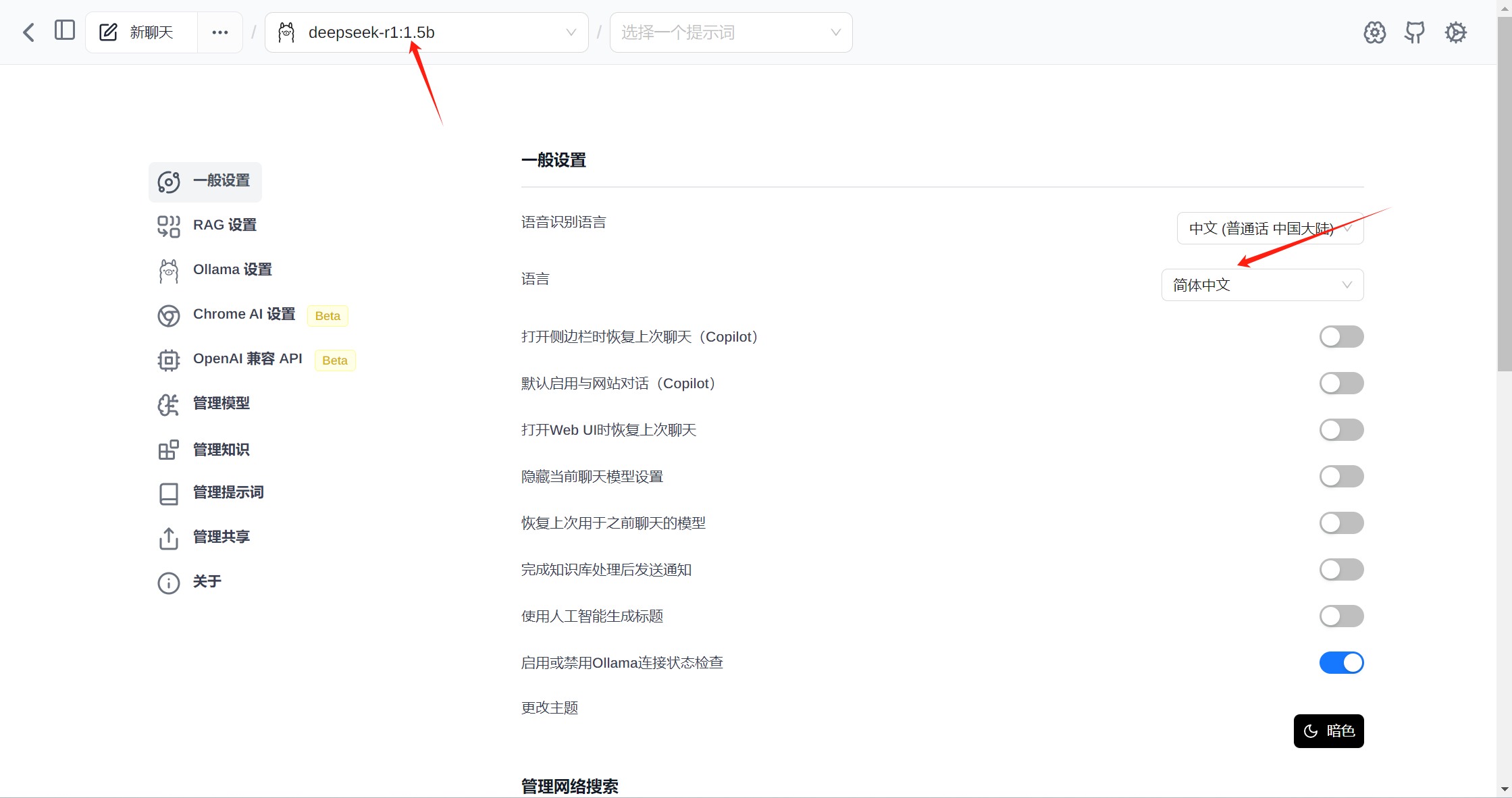
Task: Open the deepseek-r1:1.5b model dropdown
Action: (x=427, y=32)
